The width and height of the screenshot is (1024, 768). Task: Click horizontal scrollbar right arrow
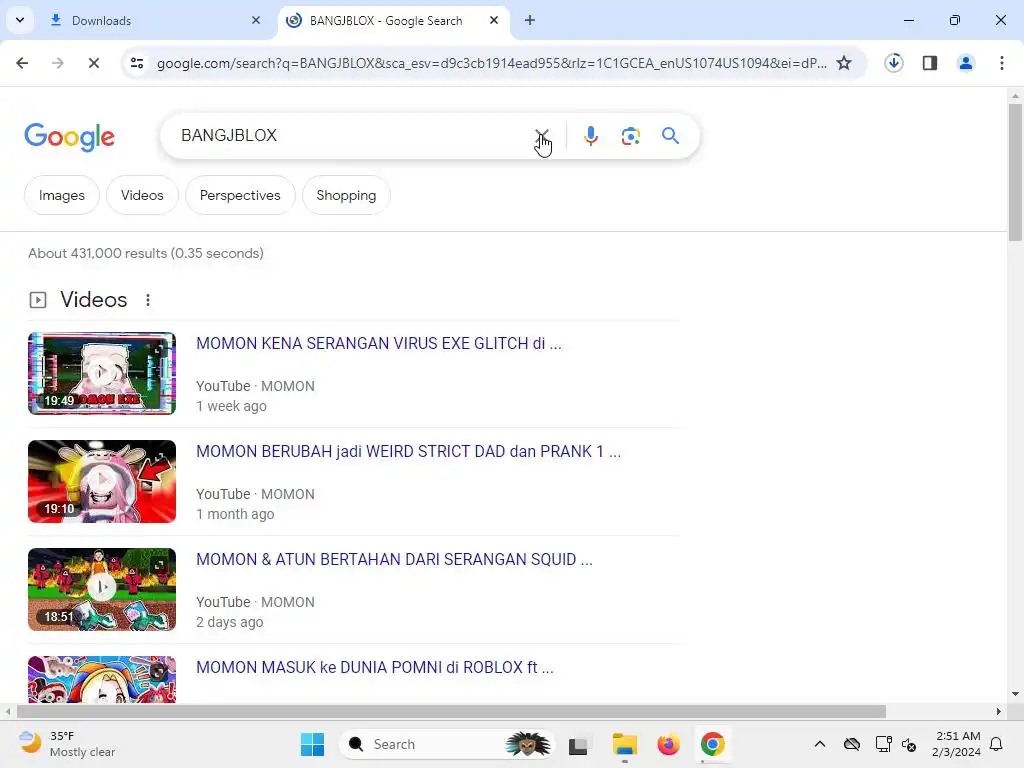click(x=999, y=711)
